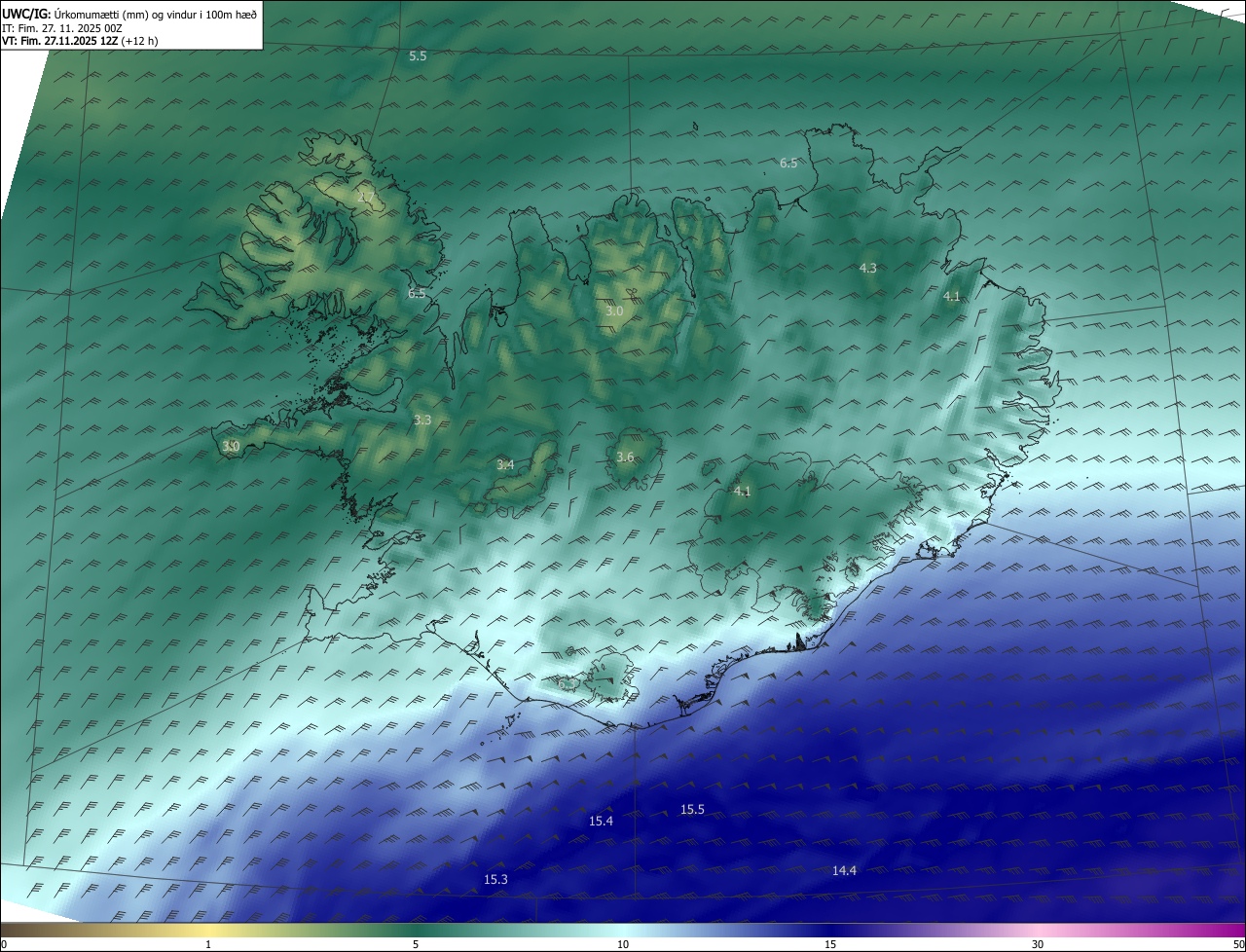Click the 3.4 value label
Image resolution: width=1246 pixels, height=952 pixels.
click(x=505, y=465)
